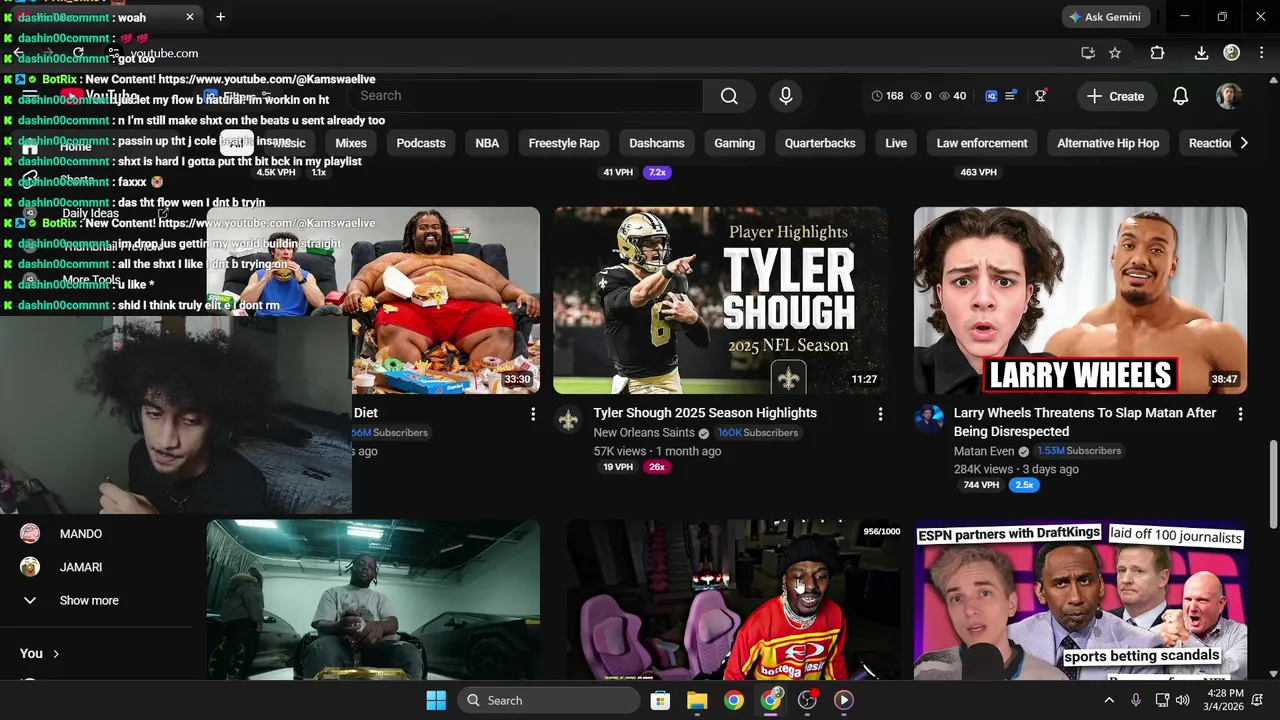
Task: Click the YouTube search magnifier button
Action: 729,96
